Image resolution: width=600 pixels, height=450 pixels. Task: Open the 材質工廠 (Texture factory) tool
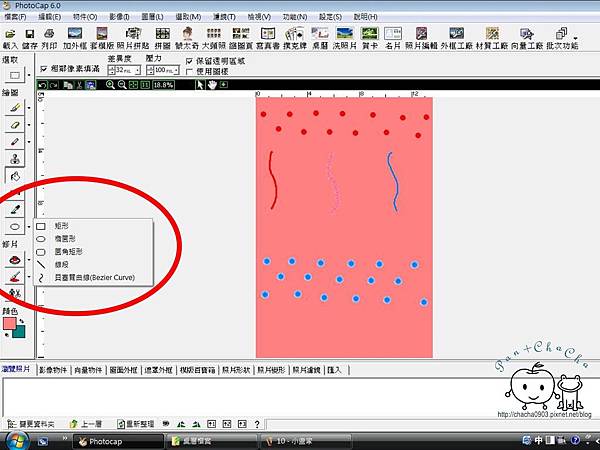(x=492, y=38)
